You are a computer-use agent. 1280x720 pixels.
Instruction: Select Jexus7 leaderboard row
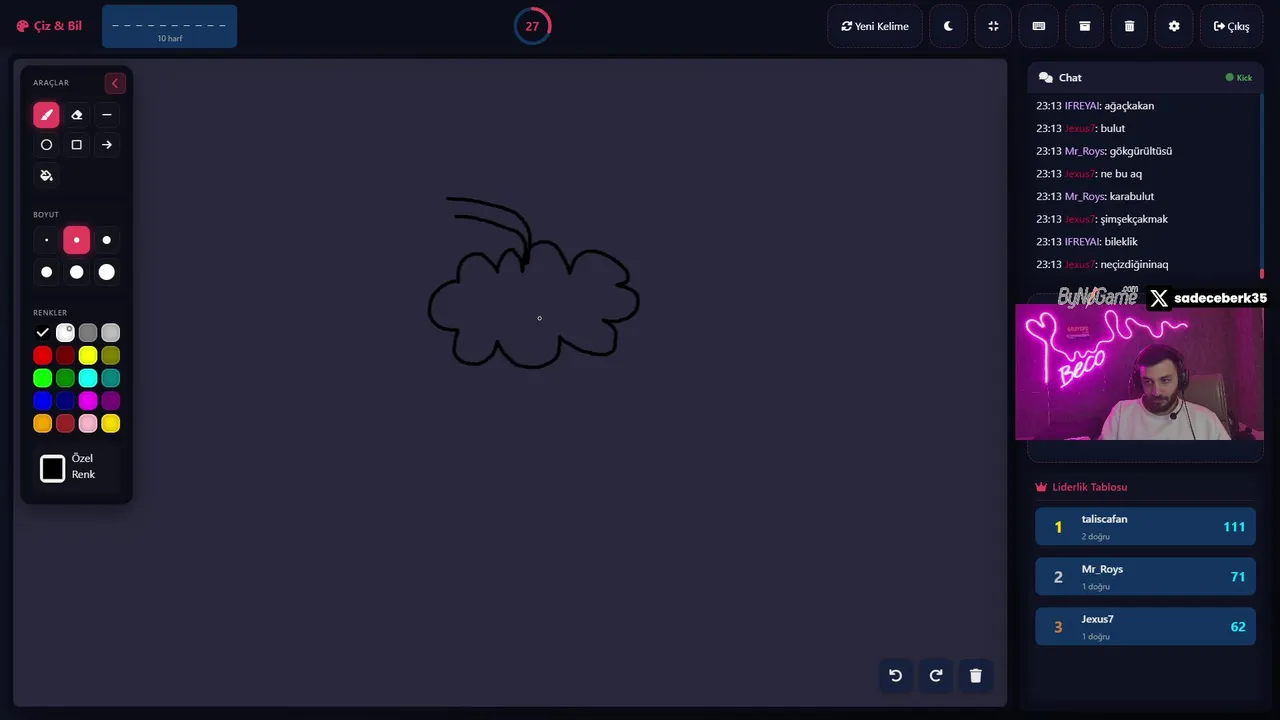pos(1145,626)
